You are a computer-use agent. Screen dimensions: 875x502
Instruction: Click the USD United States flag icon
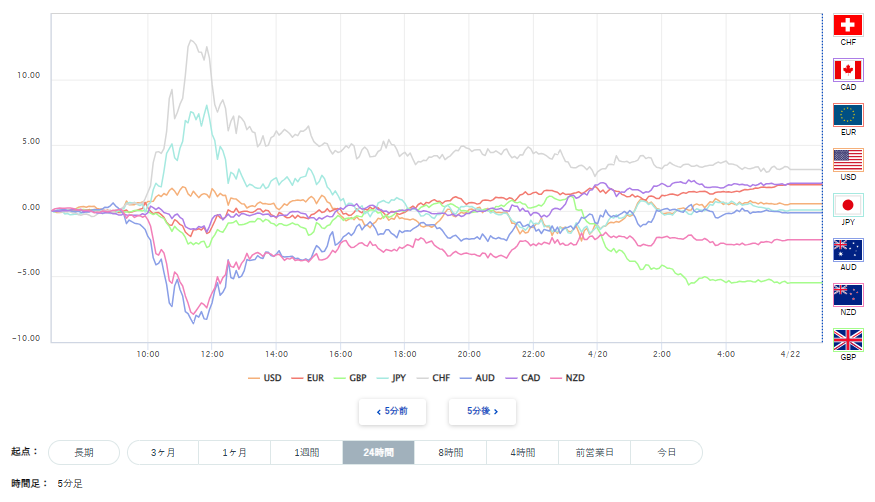(x=848, y=160)
